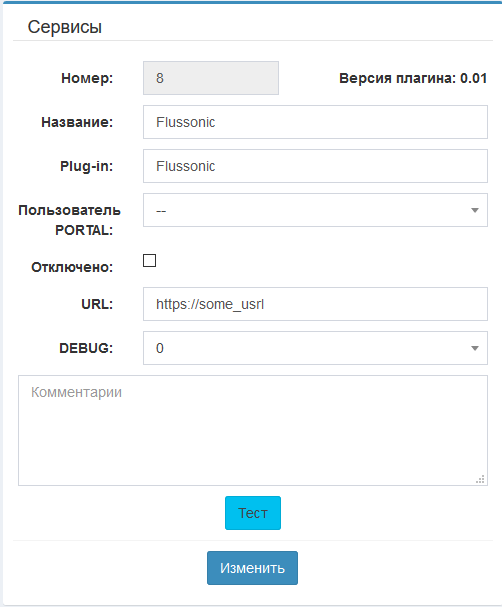Click the arrow on the Пользователь PORTAL select
This screenshot has width=502, height=607.
tap(475, 210)
